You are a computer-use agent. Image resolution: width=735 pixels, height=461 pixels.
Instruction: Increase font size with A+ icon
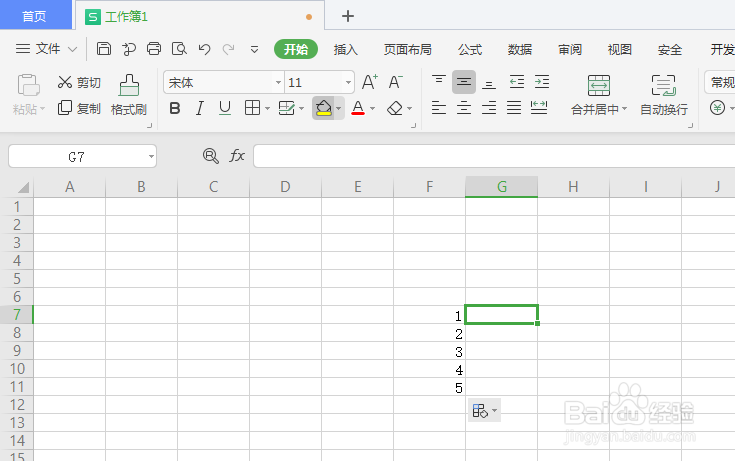[369, 82]
